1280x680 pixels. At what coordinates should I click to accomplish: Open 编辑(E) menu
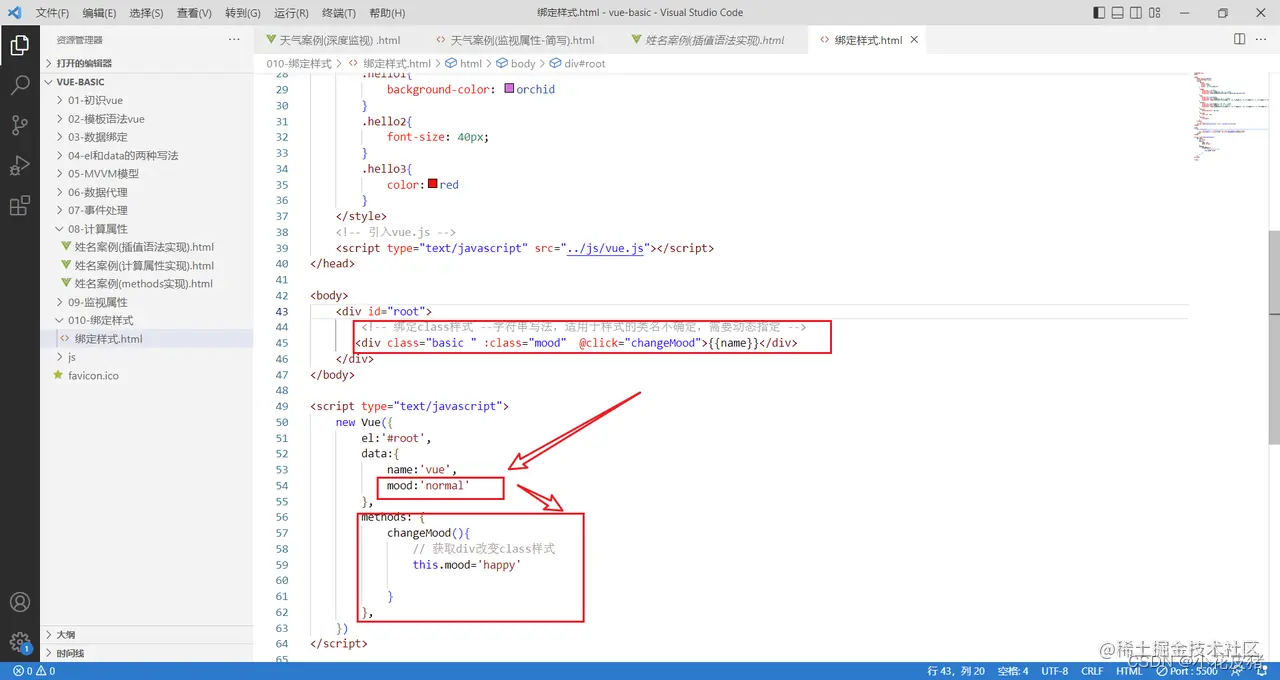(x=99, y=13)
